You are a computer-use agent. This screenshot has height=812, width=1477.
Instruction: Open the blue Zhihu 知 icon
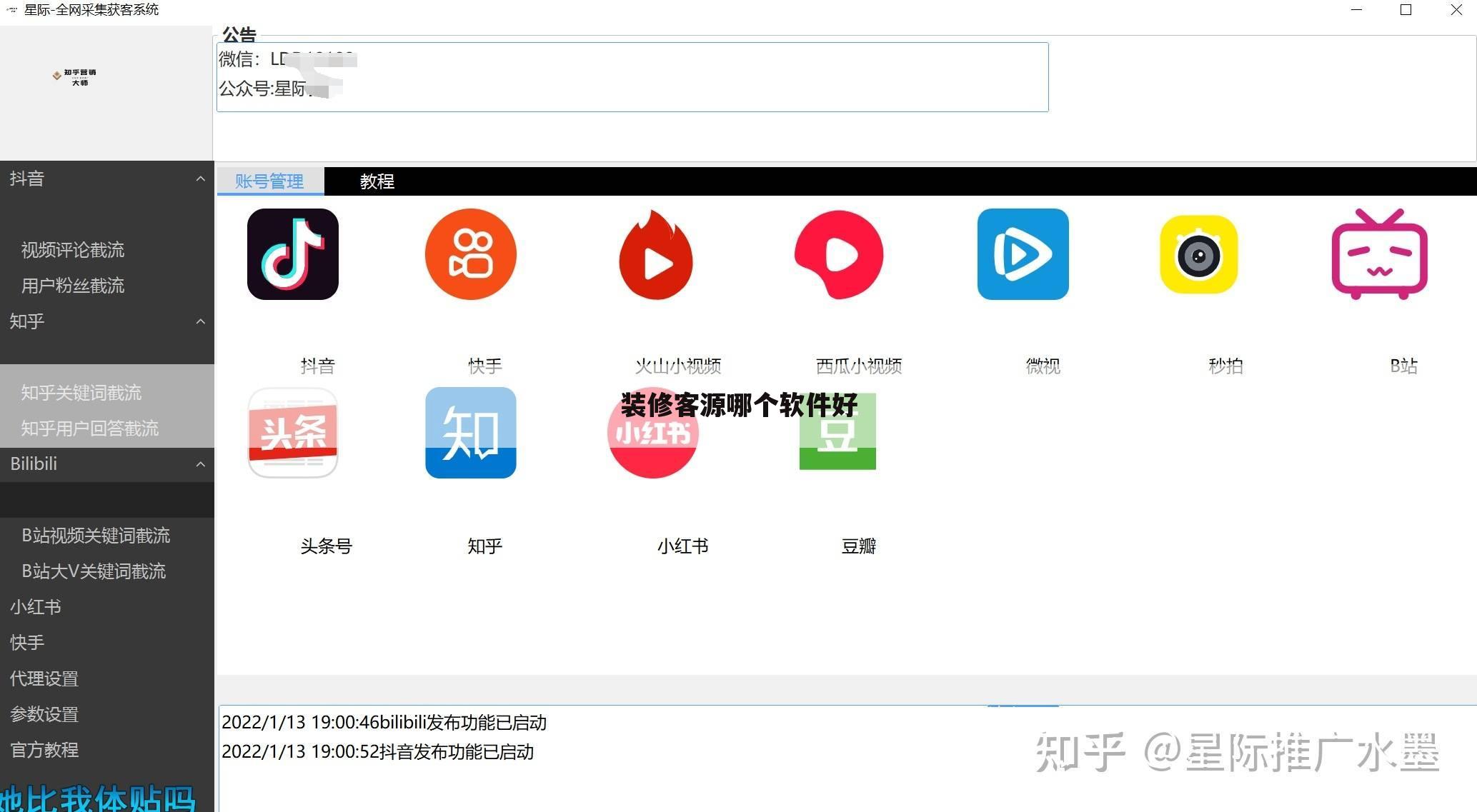[x=471, y=433]
